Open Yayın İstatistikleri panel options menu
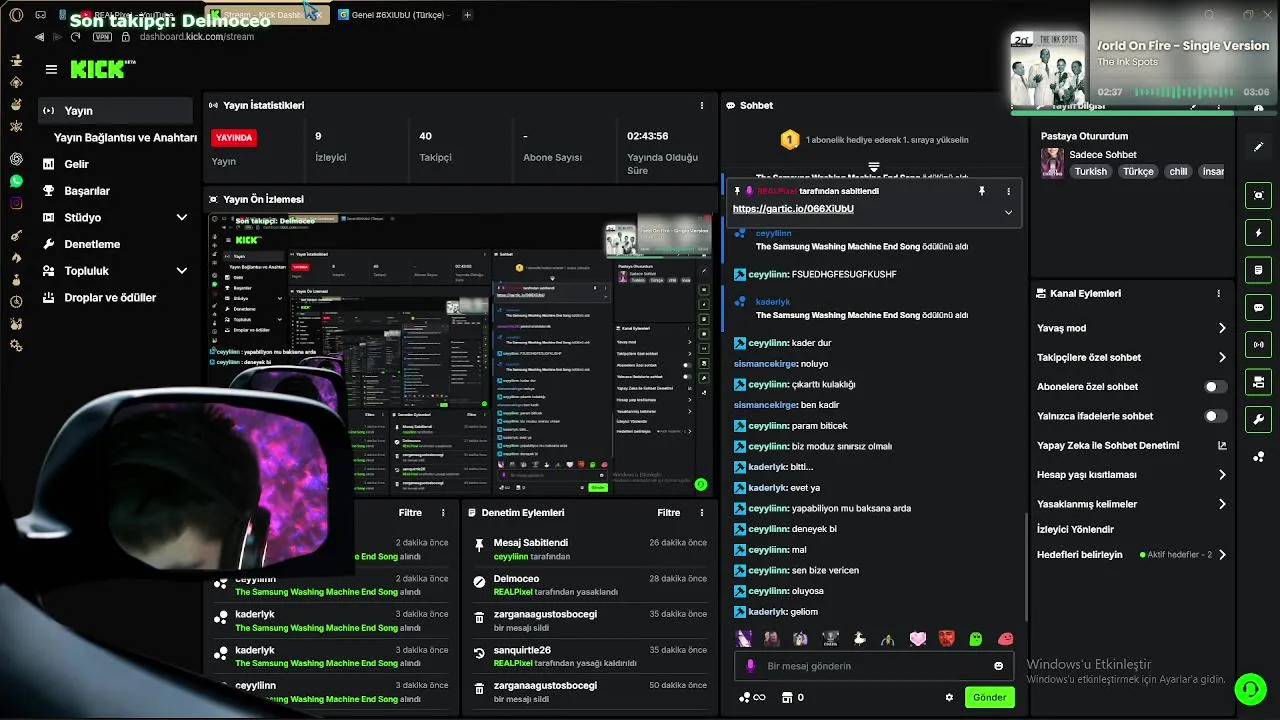Viewport: 1280px width, 720px height. point(701,105)
